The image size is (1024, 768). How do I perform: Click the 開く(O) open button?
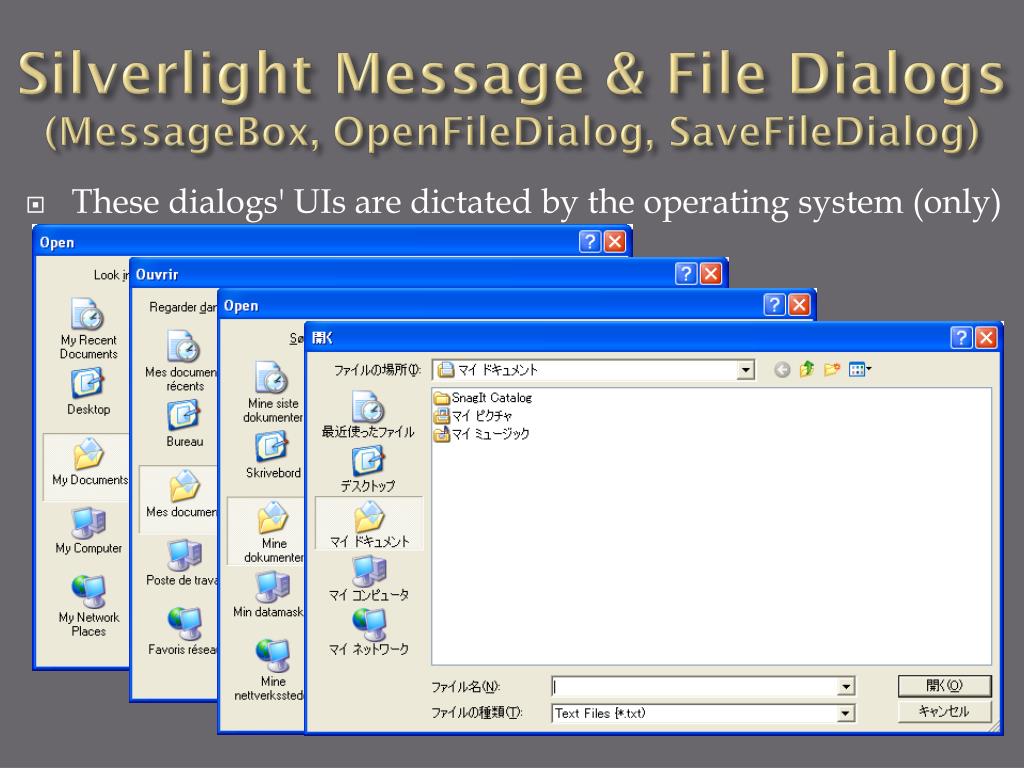click(944, 686)
